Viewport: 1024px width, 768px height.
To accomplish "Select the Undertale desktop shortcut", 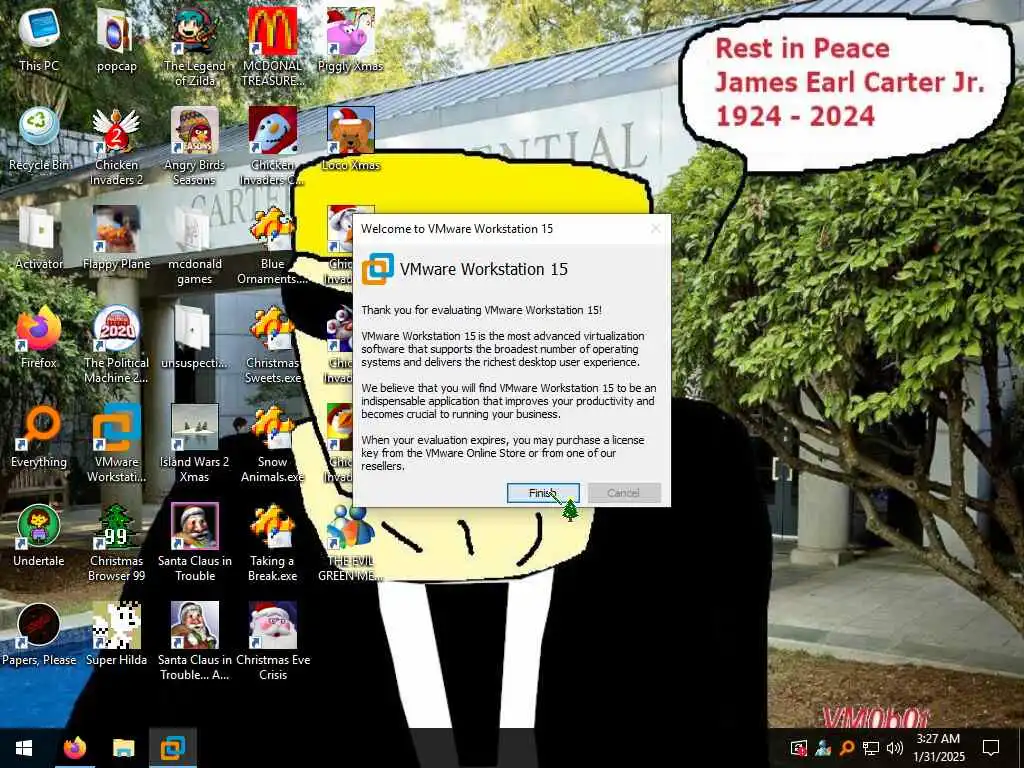I will coord(39,536).
